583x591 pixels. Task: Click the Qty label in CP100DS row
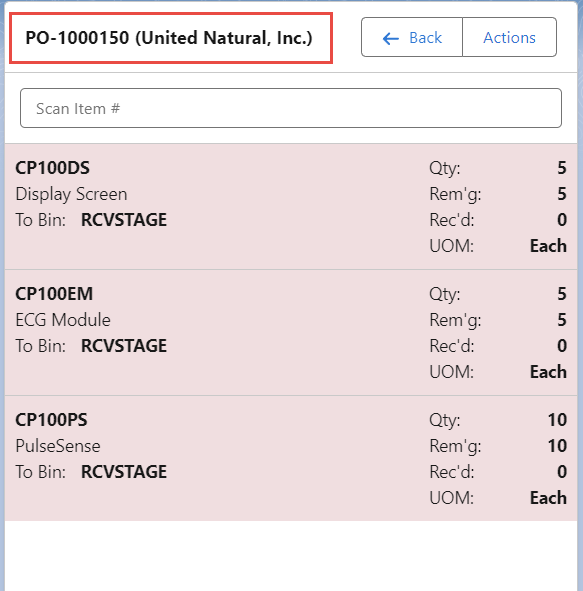(445, 168)
